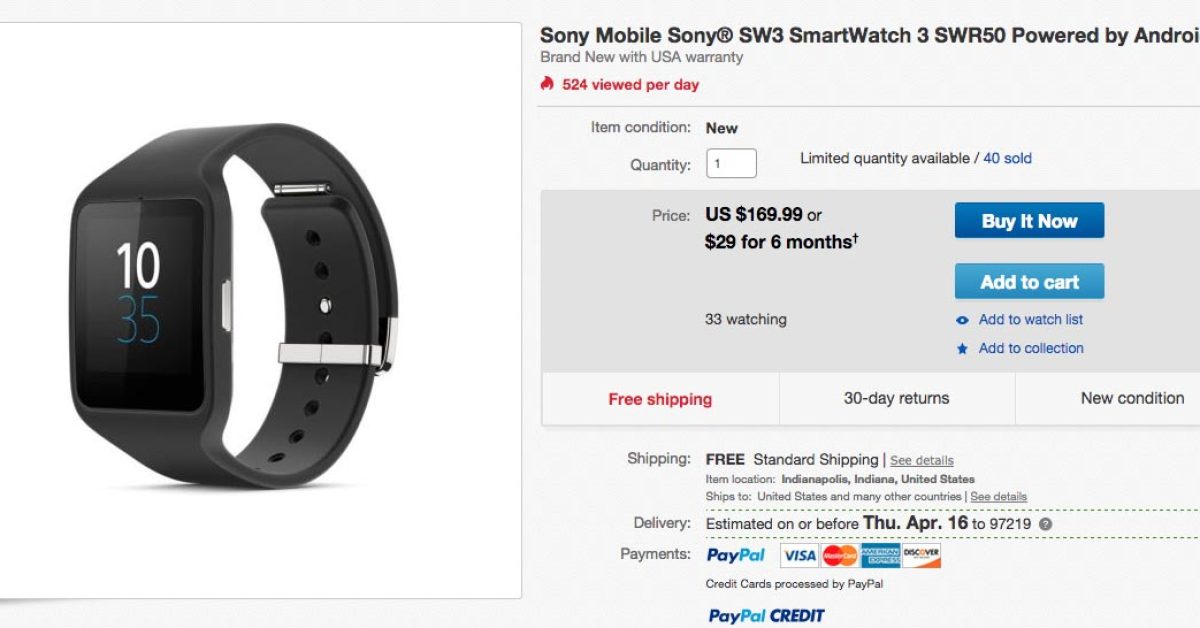Image resolution: width=1200 pixels, height=628 pixels.
Task: Select the Visa card icon
Action: (x=799, y=555)
